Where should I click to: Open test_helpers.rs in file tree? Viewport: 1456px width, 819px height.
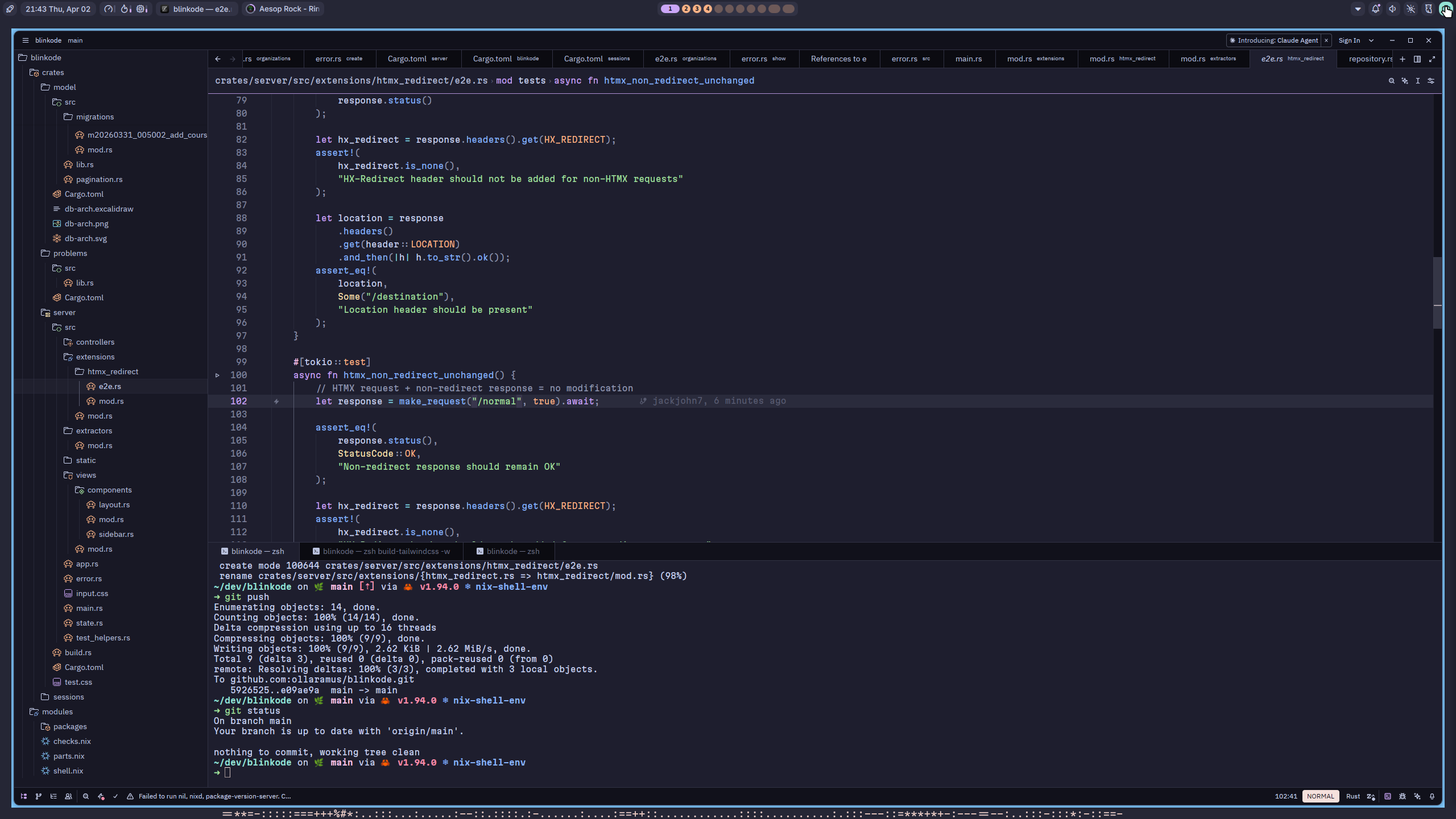[103, 638]
